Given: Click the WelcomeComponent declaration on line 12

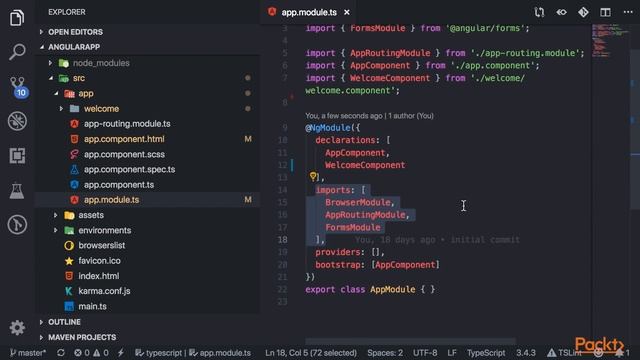Looking at the screenshot, I should pyautogui.click(x=365, y=165).
